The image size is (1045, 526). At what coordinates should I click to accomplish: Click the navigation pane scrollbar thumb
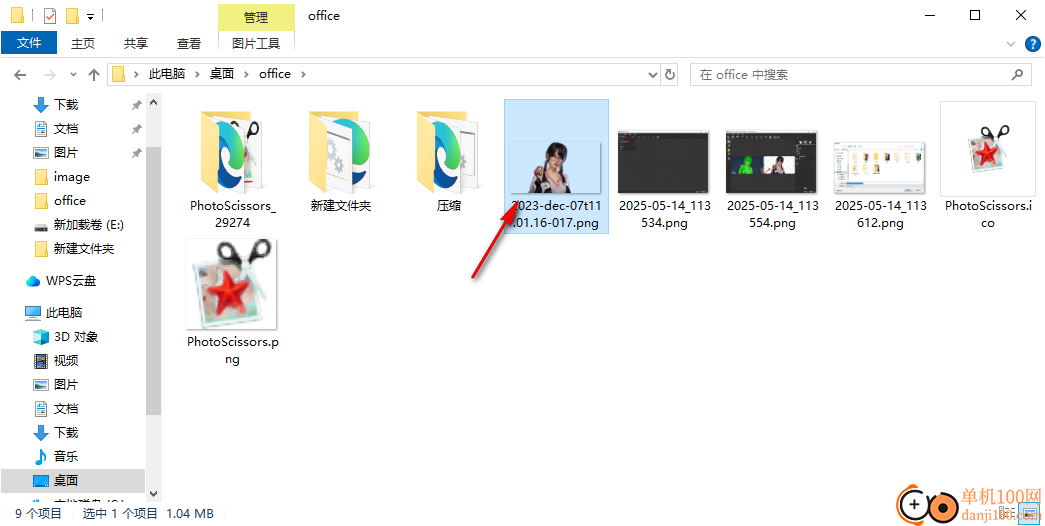pos(153,280)
